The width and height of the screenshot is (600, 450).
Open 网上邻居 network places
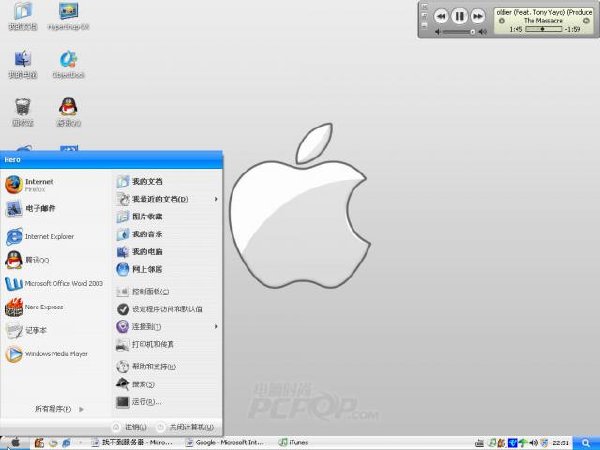click(x=140, y=269)
